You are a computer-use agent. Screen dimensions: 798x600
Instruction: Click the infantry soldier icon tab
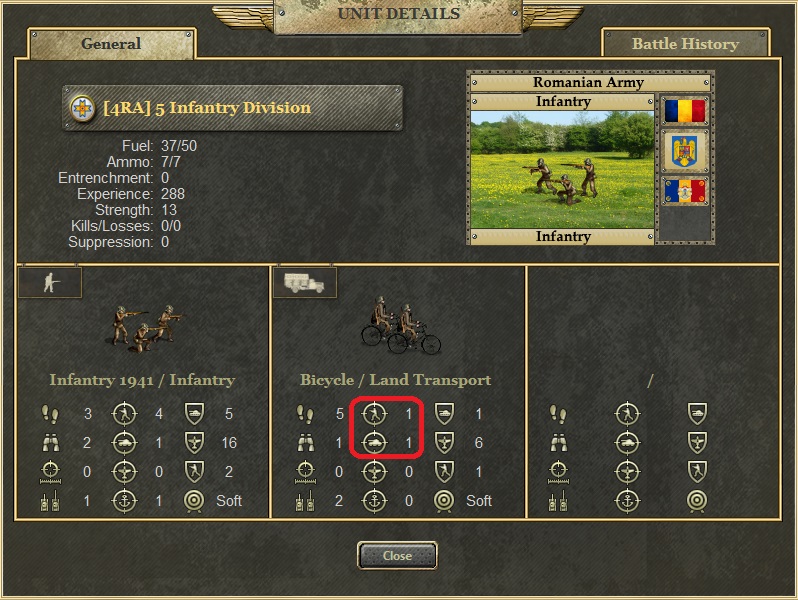point(50,282)
